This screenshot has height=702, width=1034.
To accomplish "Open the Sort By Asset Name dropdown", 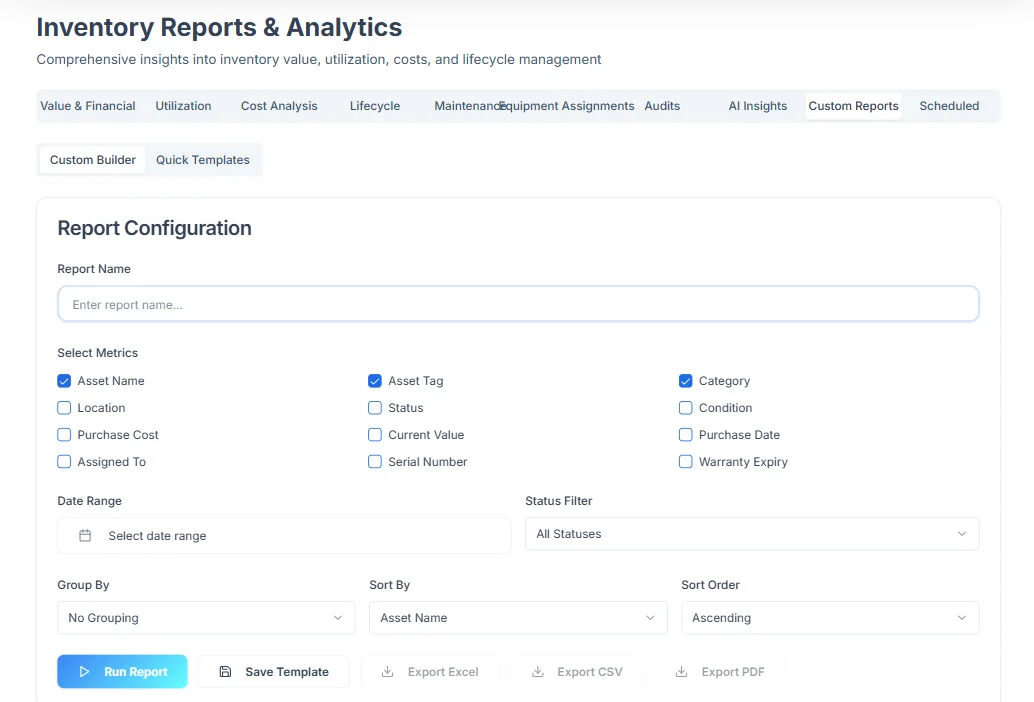I will 518,618.
